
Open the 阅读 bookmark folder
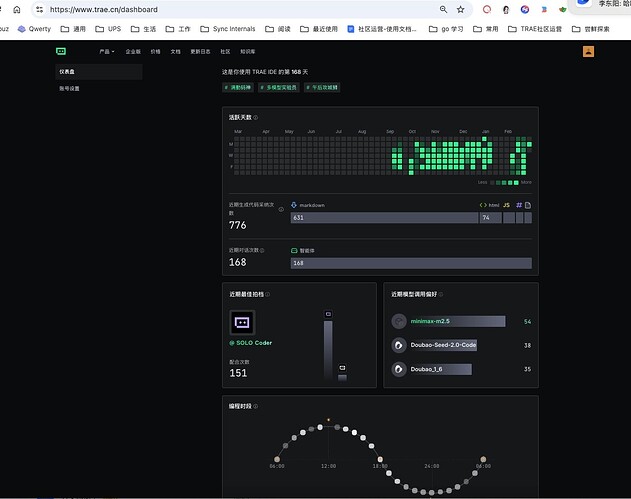[278, 29]
